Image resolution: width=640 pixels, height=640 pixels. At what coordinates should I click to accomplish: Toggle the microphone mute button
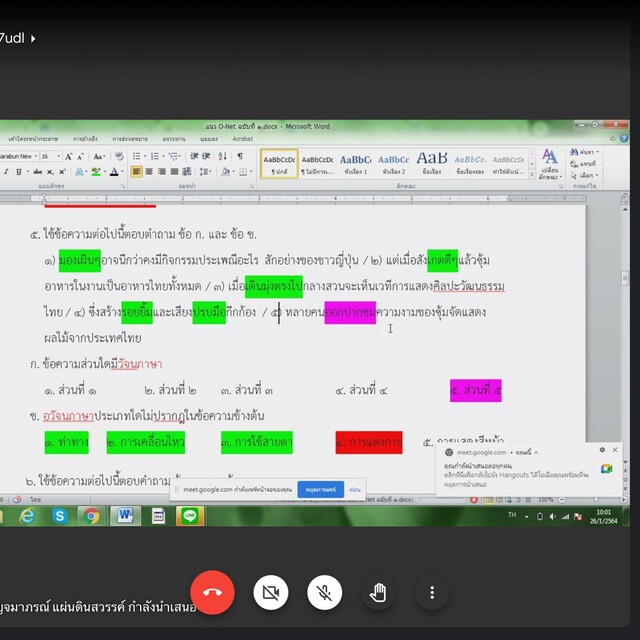point(323,592)
